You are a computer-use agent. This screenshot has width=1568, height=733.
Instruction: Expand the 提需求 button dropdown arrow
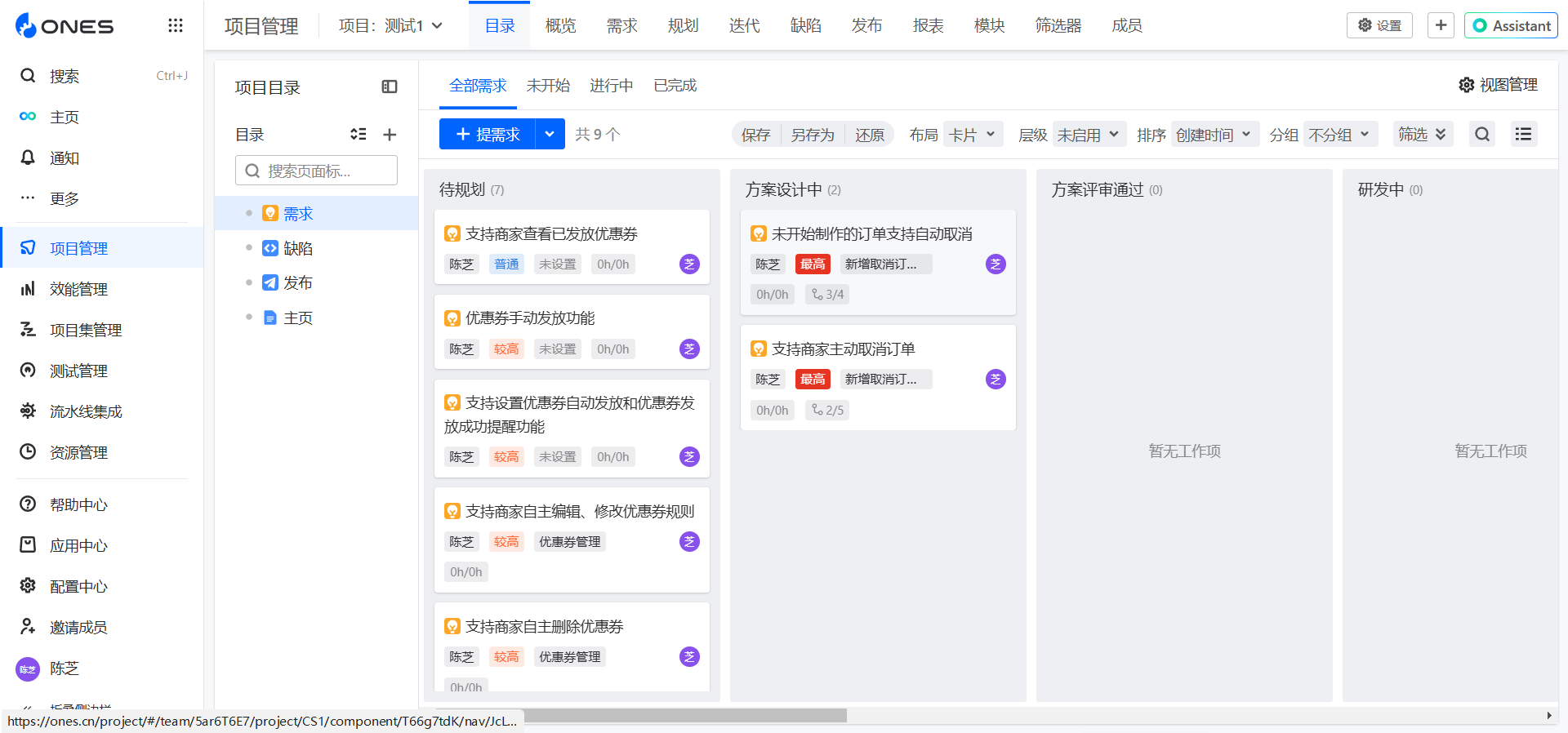(x=550, y=134)
